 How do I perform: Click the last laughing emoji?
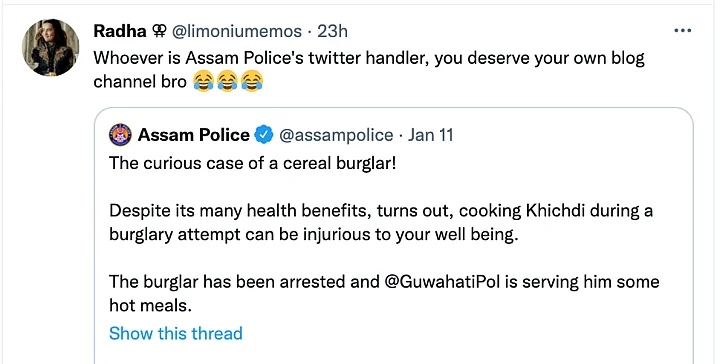[252, 81]
